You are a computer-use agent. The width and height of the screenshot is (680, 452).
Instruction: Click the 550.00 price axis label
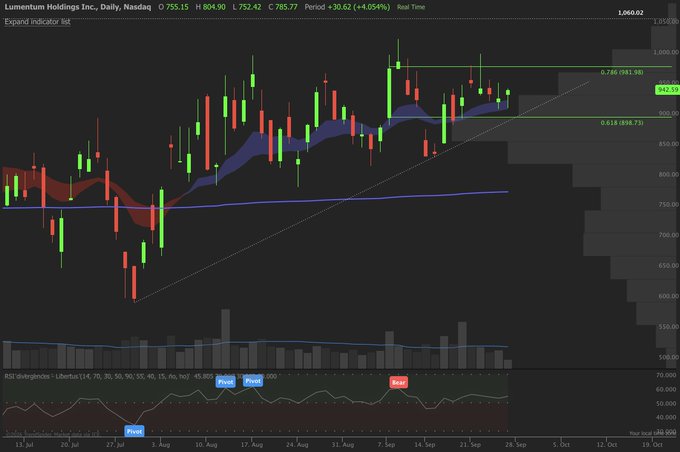tap(668, 327)
